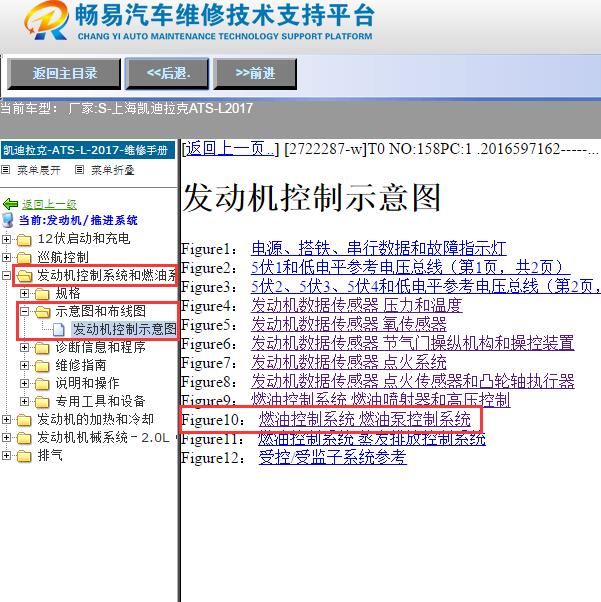Screen dimensions: 601x602
Task: Click the 12伏启动和充电 folder icon
Action: pyautogui.click(x=24, y=240)
